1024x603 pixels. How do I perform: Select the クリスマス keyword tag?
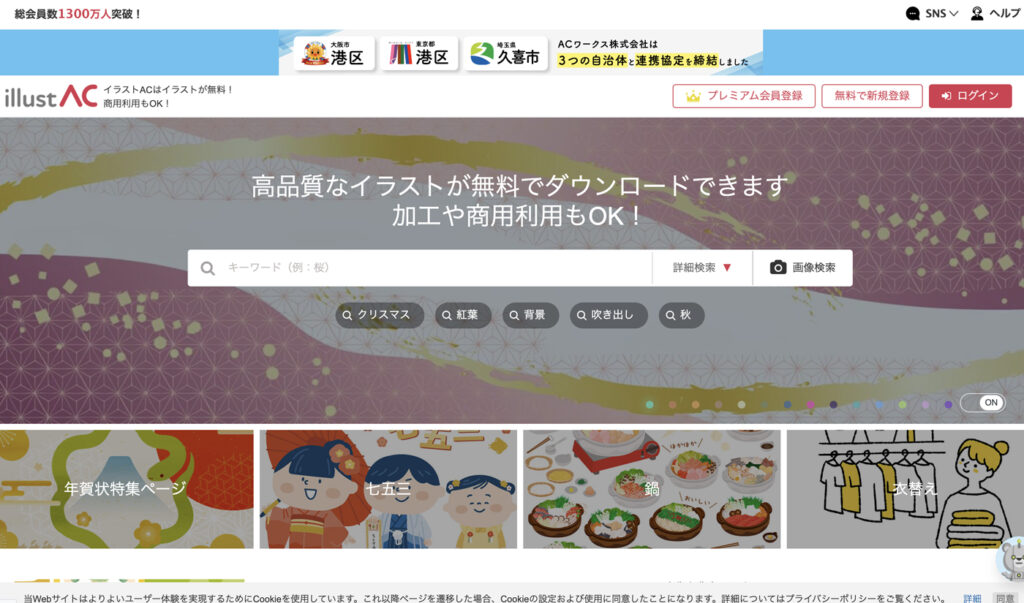point(379,315)
